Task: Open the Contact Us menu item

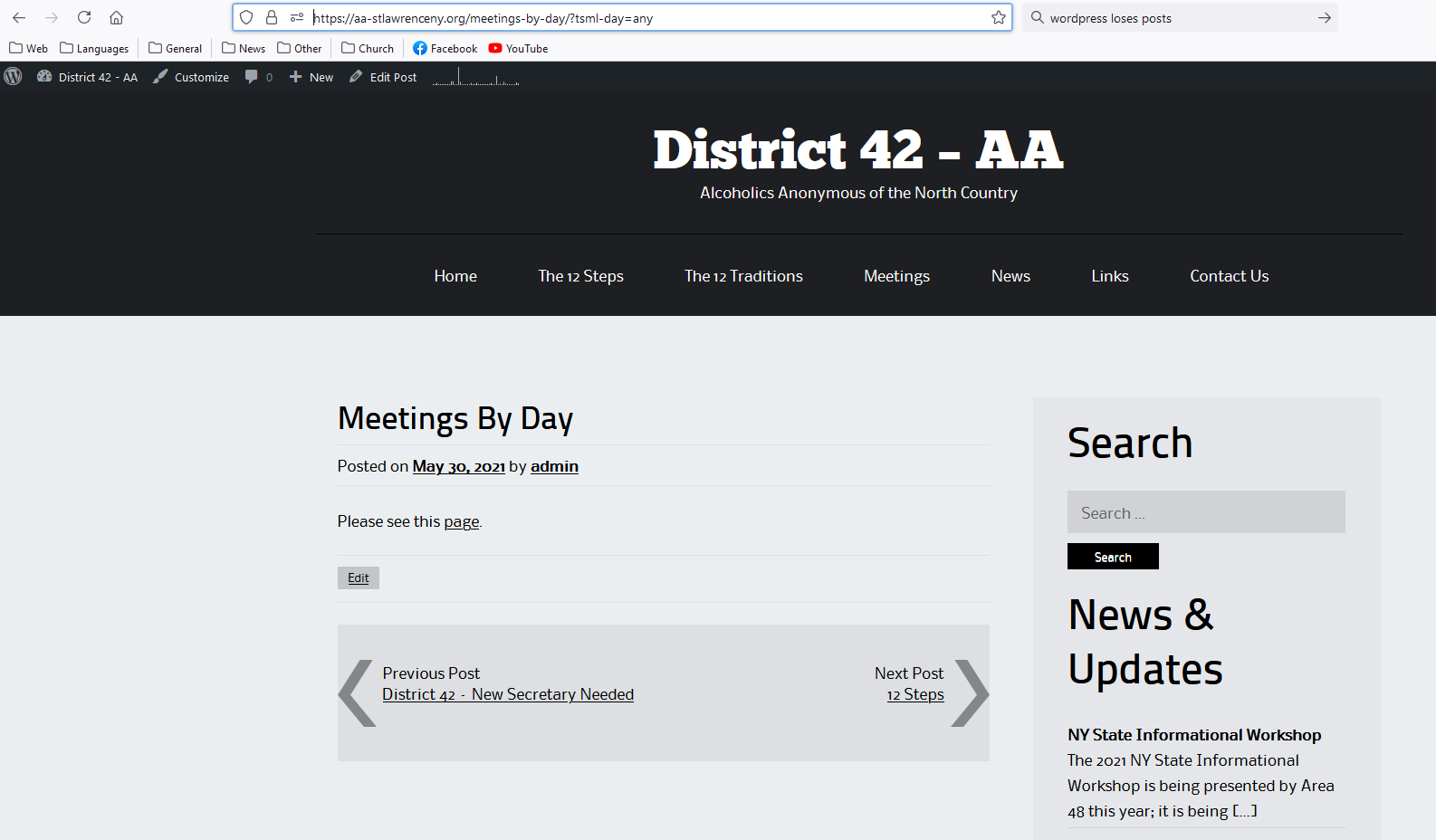Action: click(1229, 276)
